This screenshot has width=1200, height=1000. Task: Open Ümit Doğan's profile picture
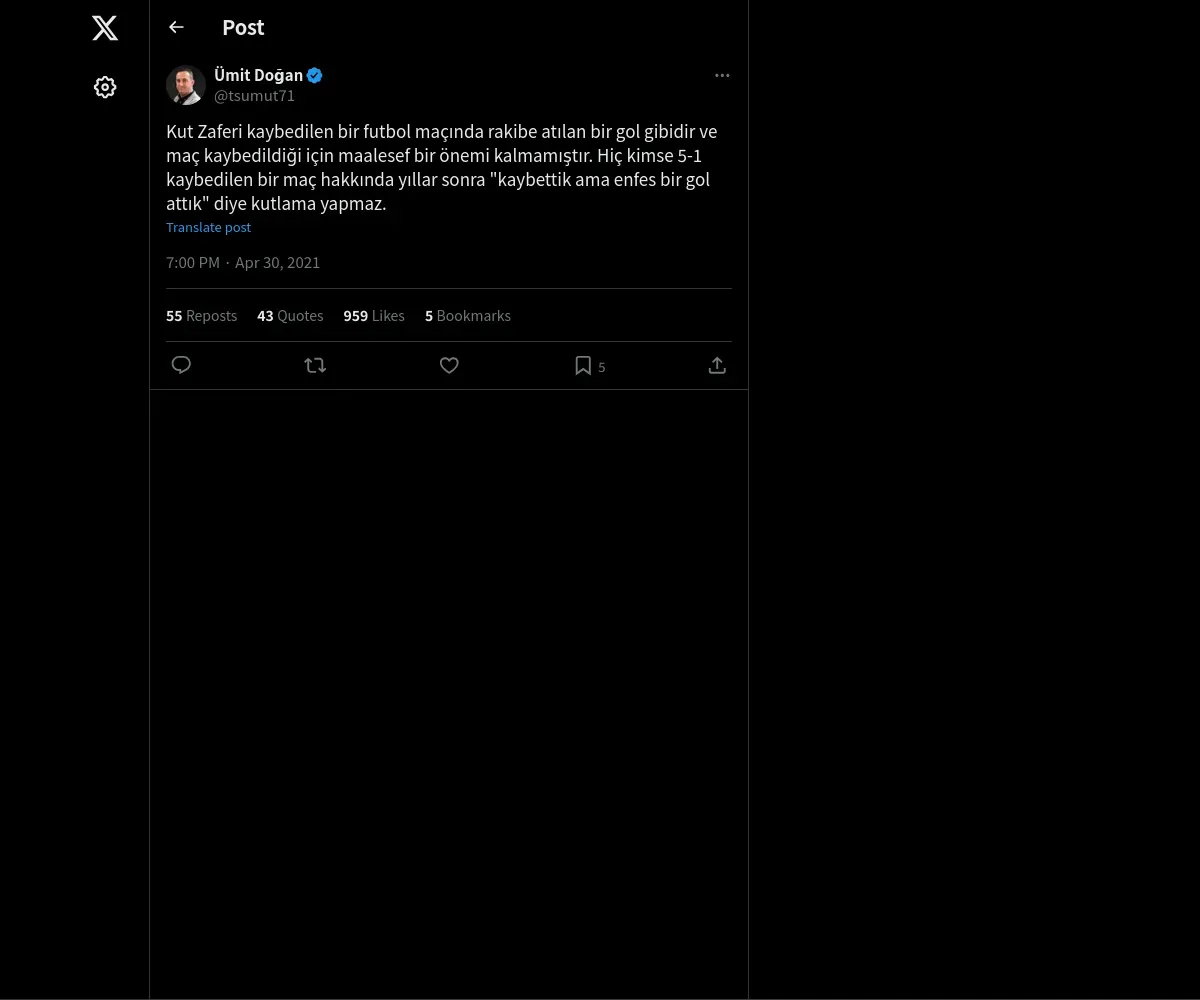pyautogui.click(x=186, y=85)
